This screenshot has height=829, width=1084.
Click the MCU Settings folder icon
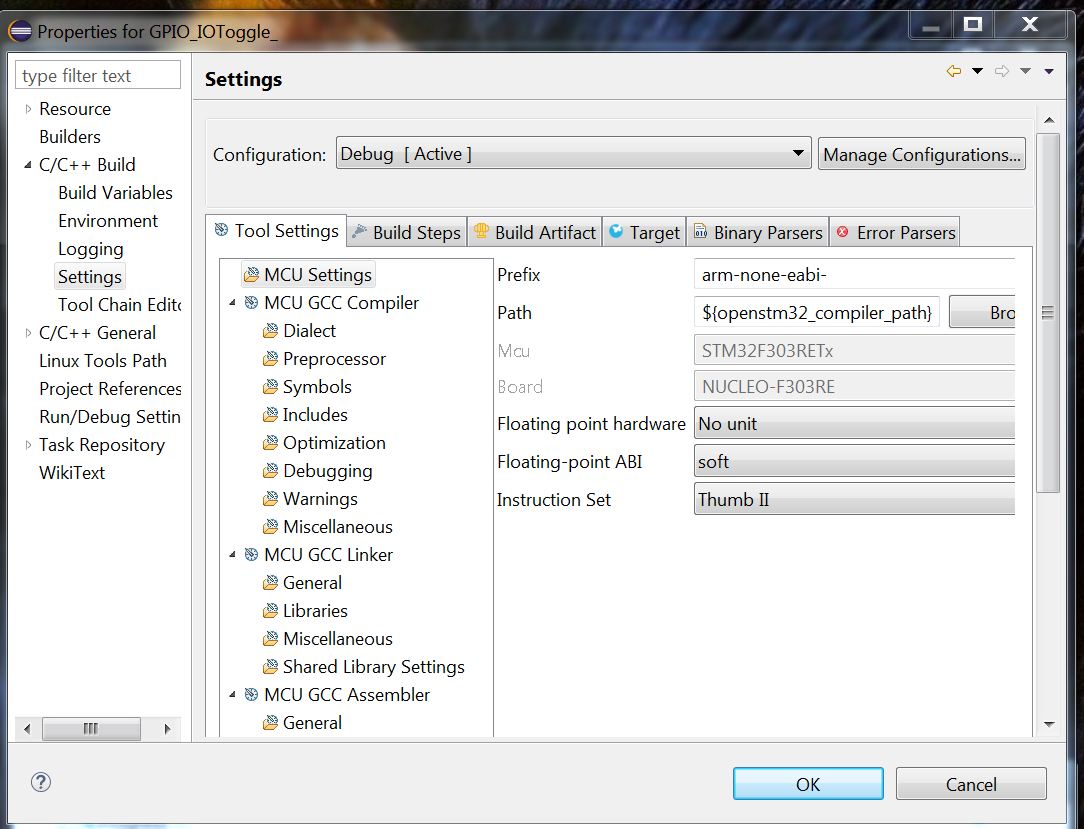[x=252, y=275]
